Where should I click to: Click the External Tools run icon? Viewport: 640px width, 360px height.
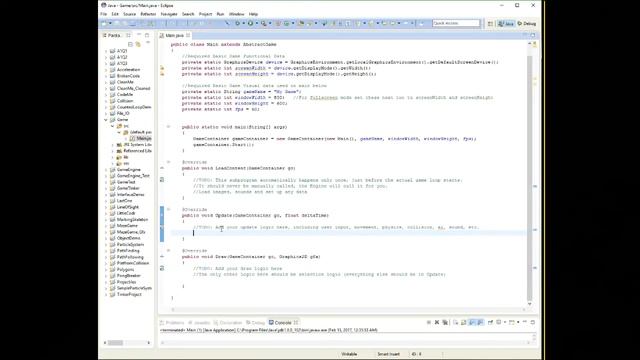[x=264, y=24]
